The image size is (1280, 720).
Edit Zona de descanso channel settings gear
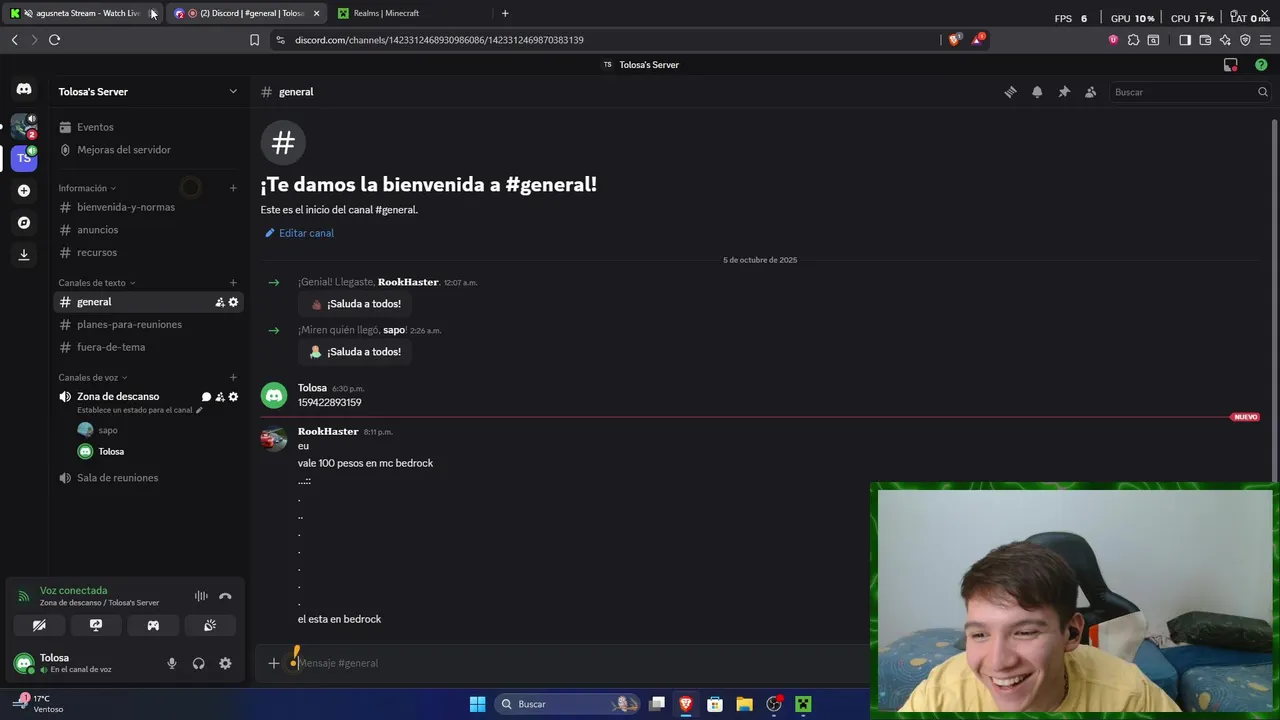pyautogui.click(x=233, y=397)
